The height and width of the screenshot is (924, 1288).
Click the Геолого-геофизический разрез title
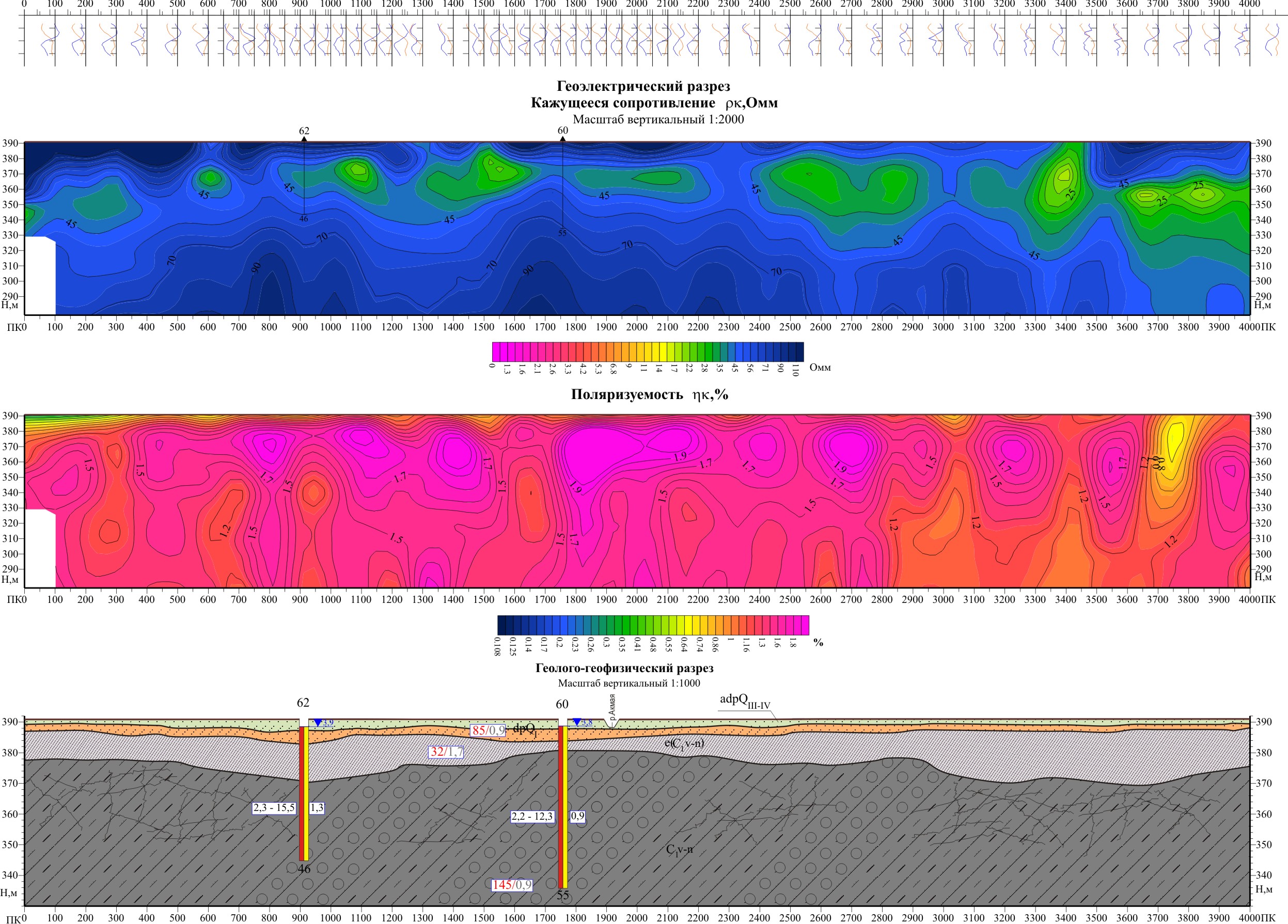624,668
